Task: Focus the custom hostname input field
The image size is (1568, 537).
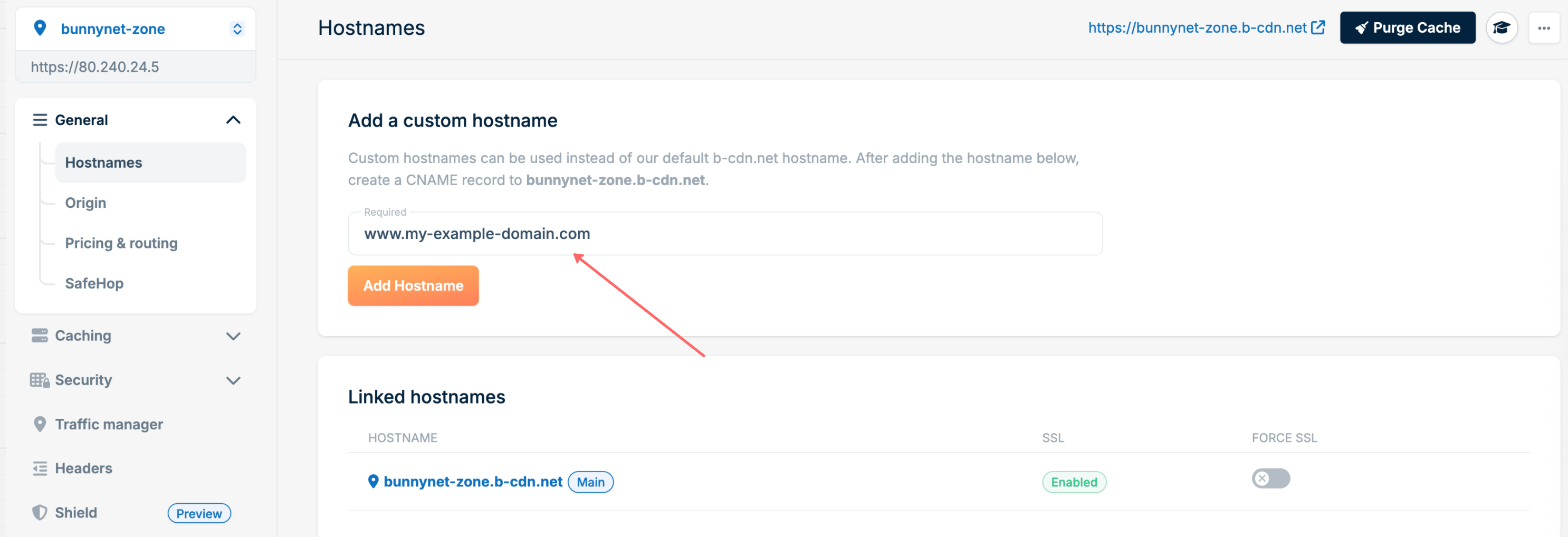Action: tap(725, 234)
